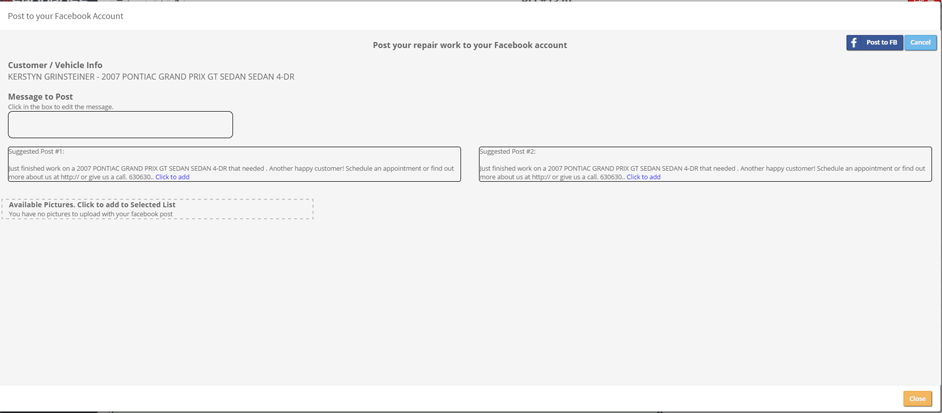
Task: Click 'You have no pictures to upload' text
Action: point(91,214)
